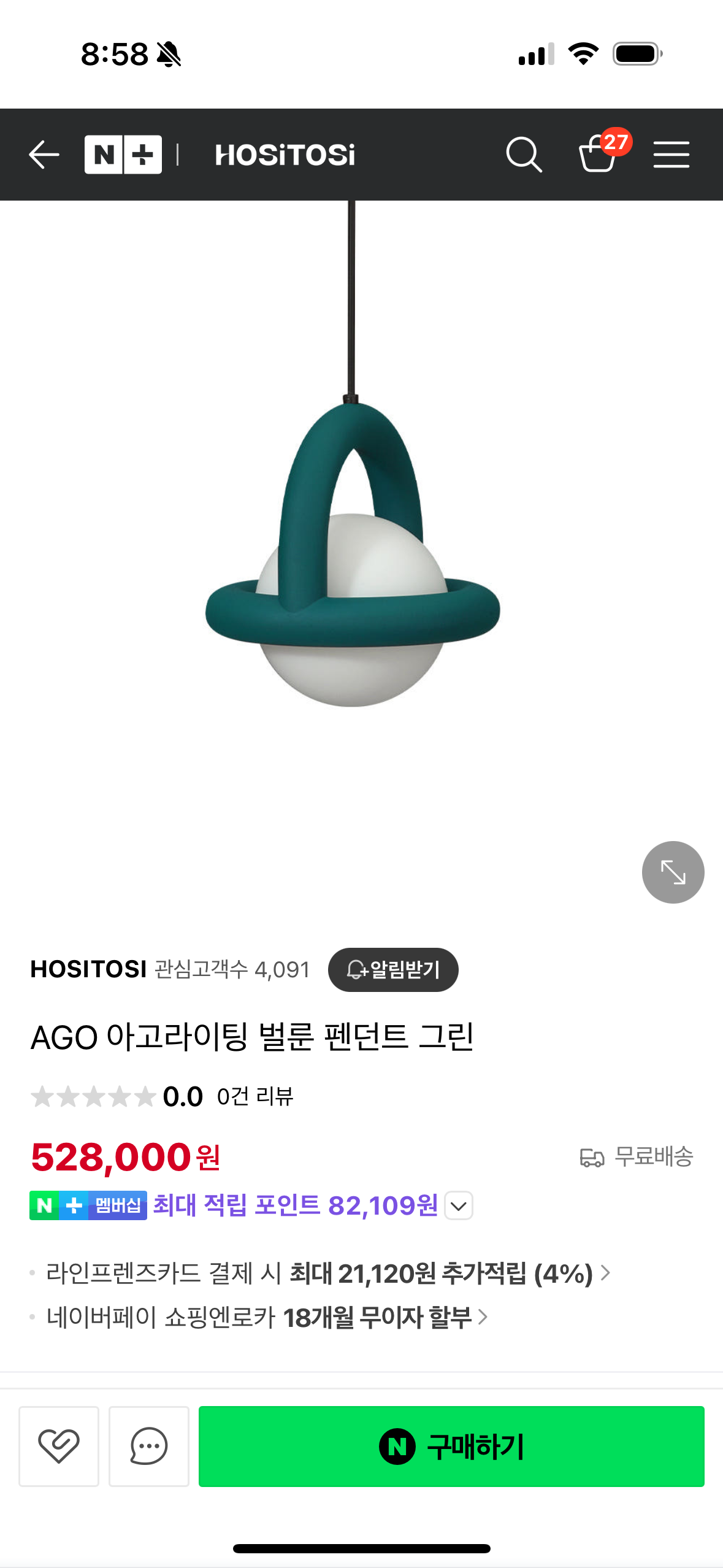Tap the N+ 멤버십 badge

click(x=88, y=1205)
